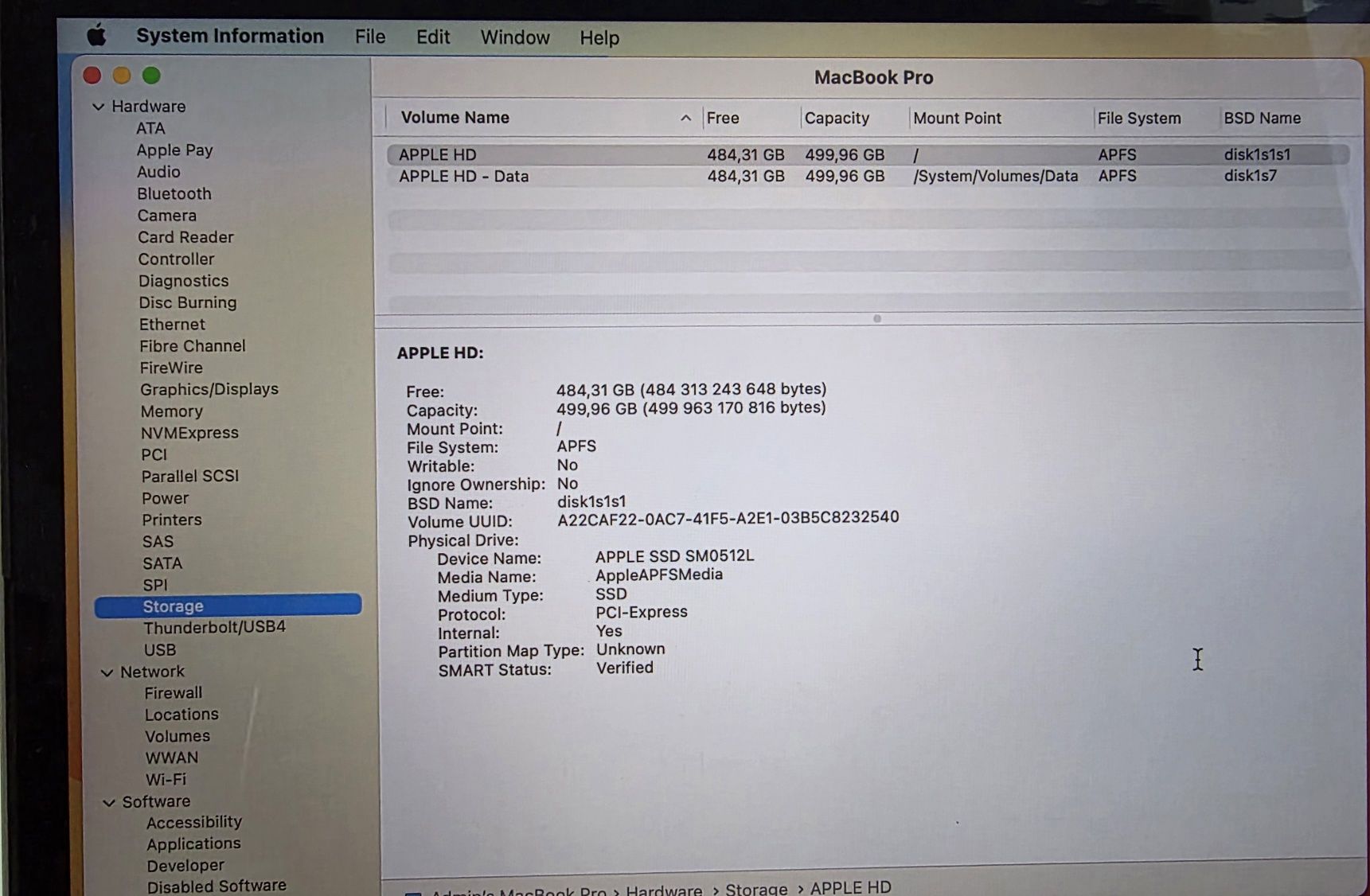Screen dimensions: 1370x896
Task: Select PCI in the sidebar
Action: coord(154,454)
